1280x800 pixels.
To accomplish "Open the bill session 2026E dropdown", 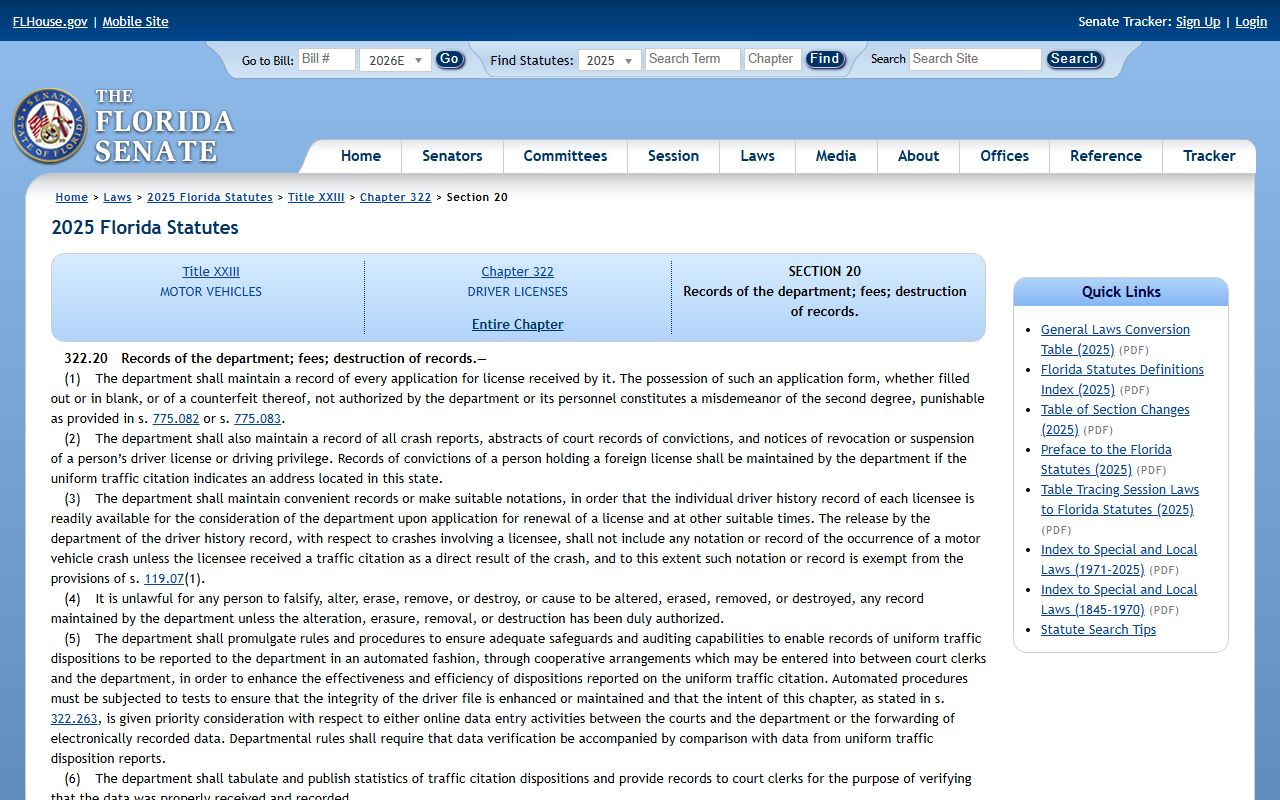I will point(395,60).
